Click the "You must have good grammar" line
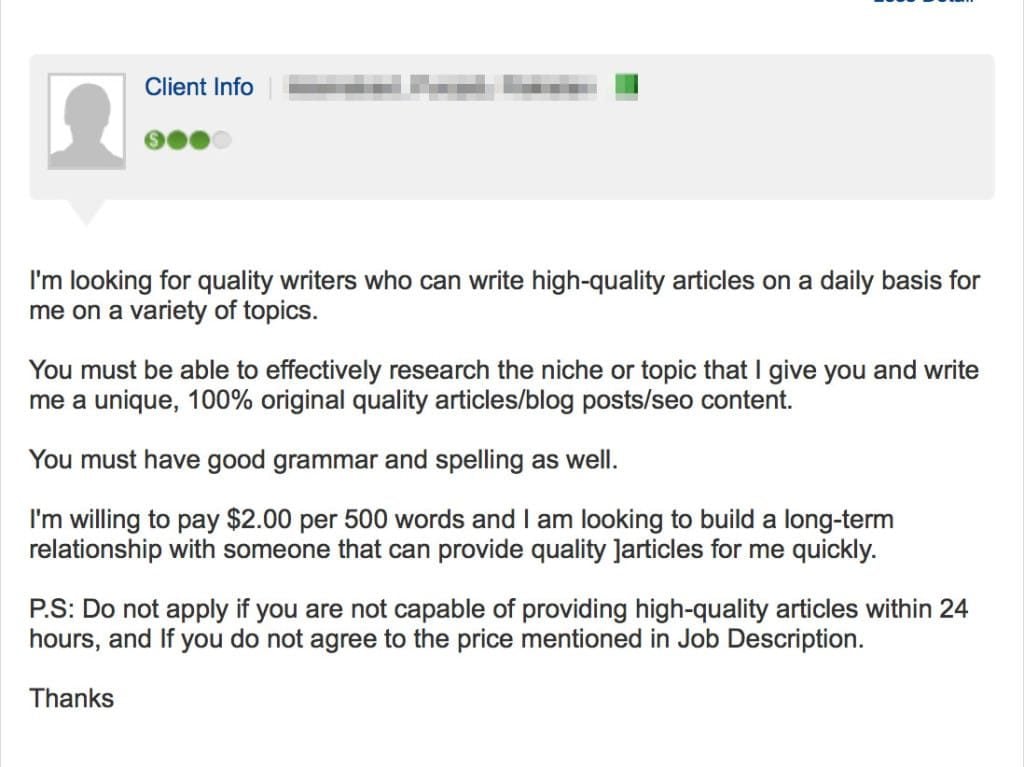Screen dimensions: 1024x767 click(x=323, y=460)
